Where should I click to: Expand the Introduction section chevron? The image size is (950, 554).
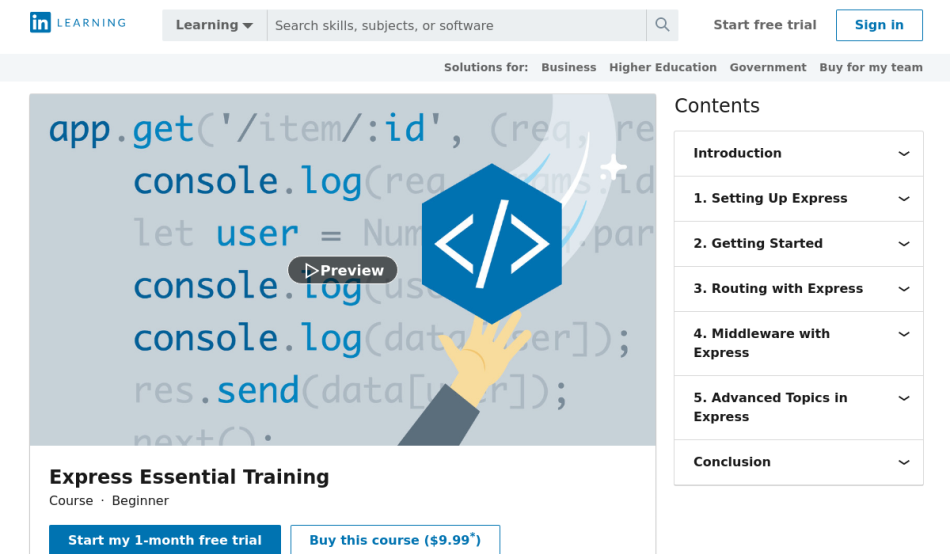click(x=903, y=153)
